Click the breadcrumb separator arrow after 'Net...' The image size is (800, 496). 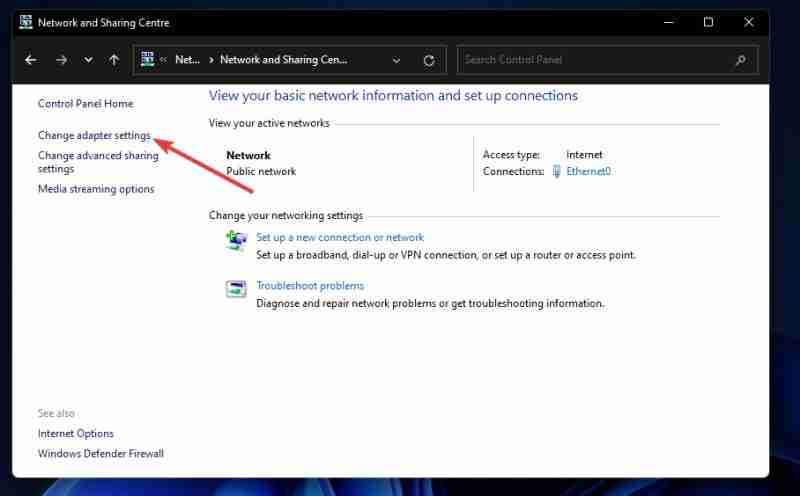(211, 60)
